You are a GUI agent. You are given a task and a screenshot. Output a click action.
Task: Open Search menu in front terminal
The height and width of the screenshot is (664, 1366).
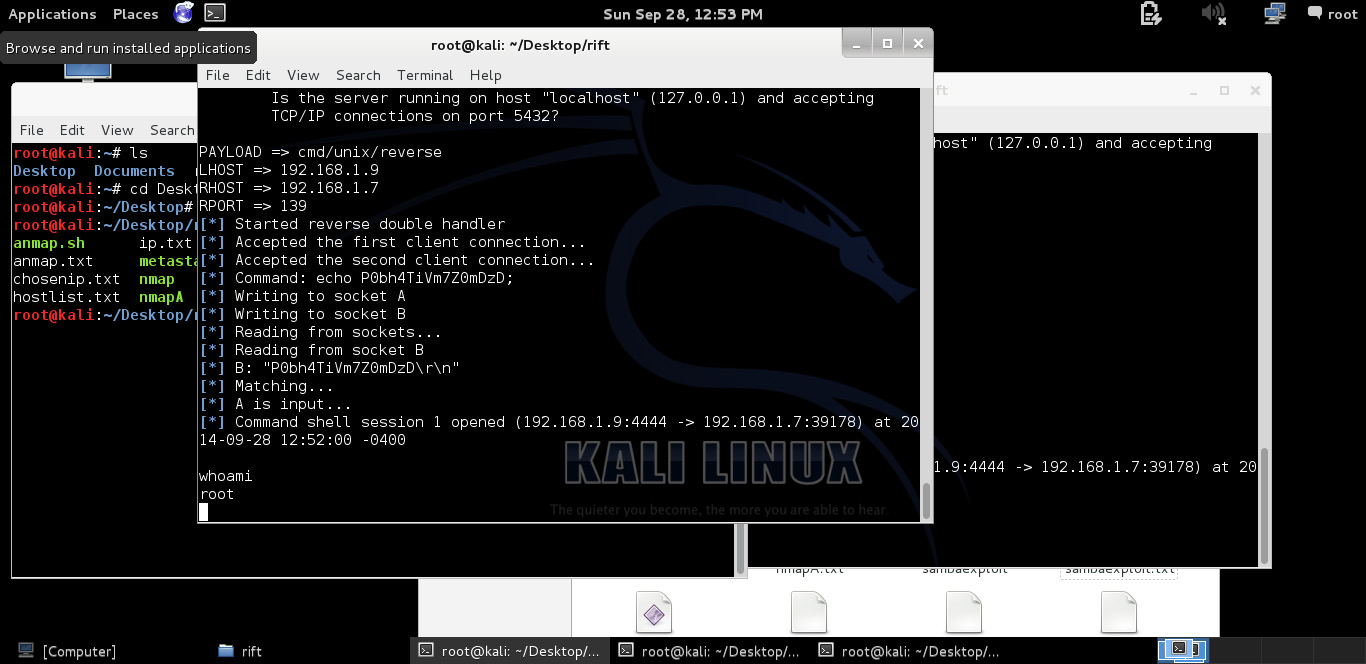[358, 75]
